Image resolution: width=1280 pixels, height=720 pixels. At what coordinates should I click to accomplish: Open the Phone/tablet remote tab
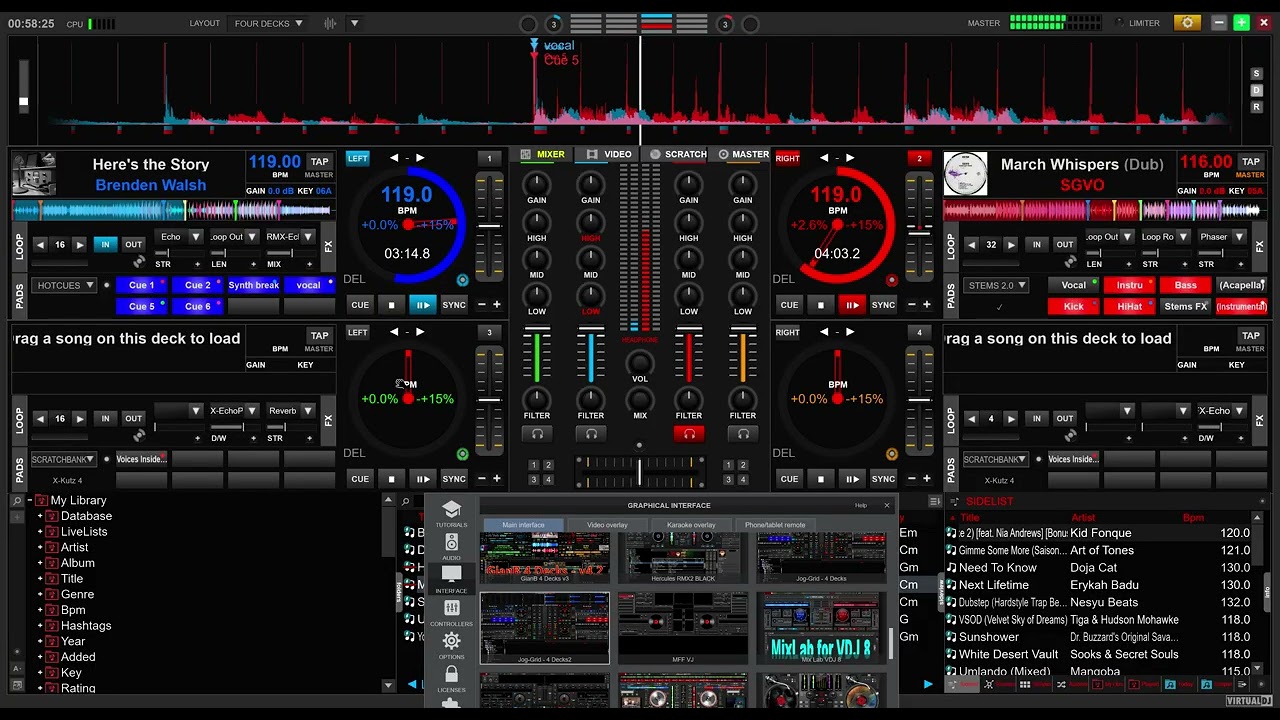(x=775, y=525)
